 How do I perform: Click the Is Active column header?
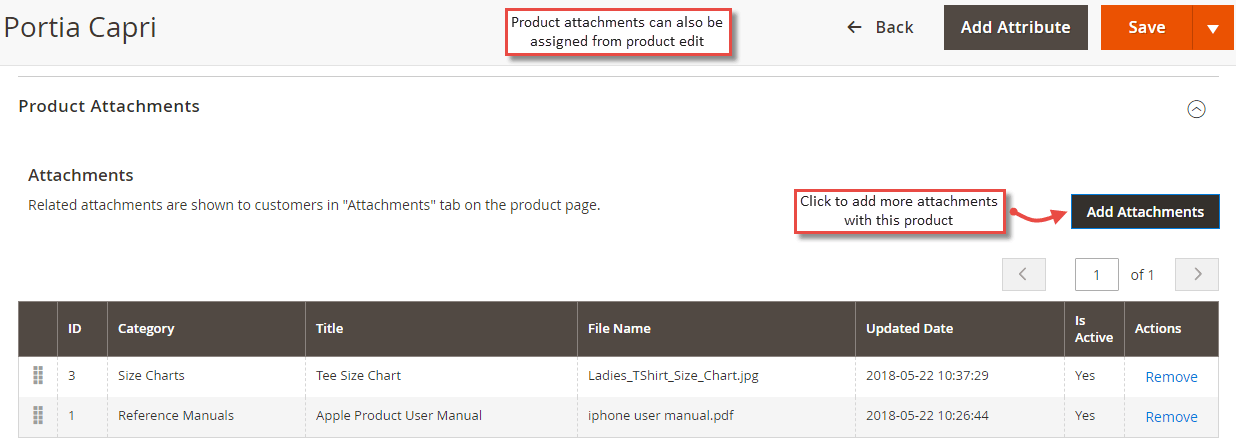(x=1094, y=329)
